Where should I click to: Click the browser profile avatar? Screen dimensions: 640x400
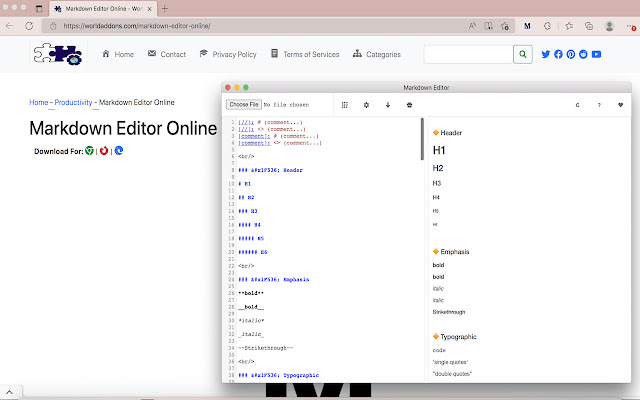tap(609, 26)
